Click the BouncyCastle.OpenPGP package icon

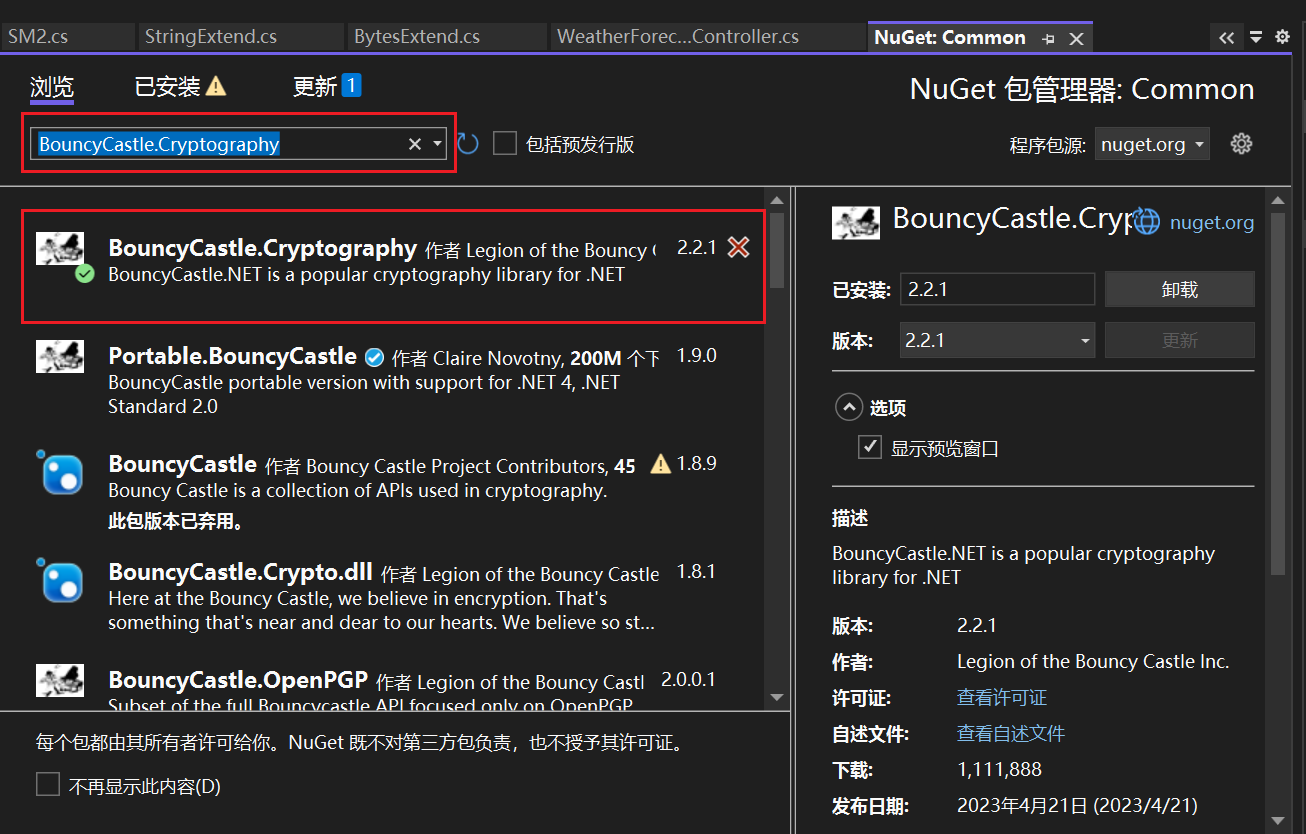[60, 680]
